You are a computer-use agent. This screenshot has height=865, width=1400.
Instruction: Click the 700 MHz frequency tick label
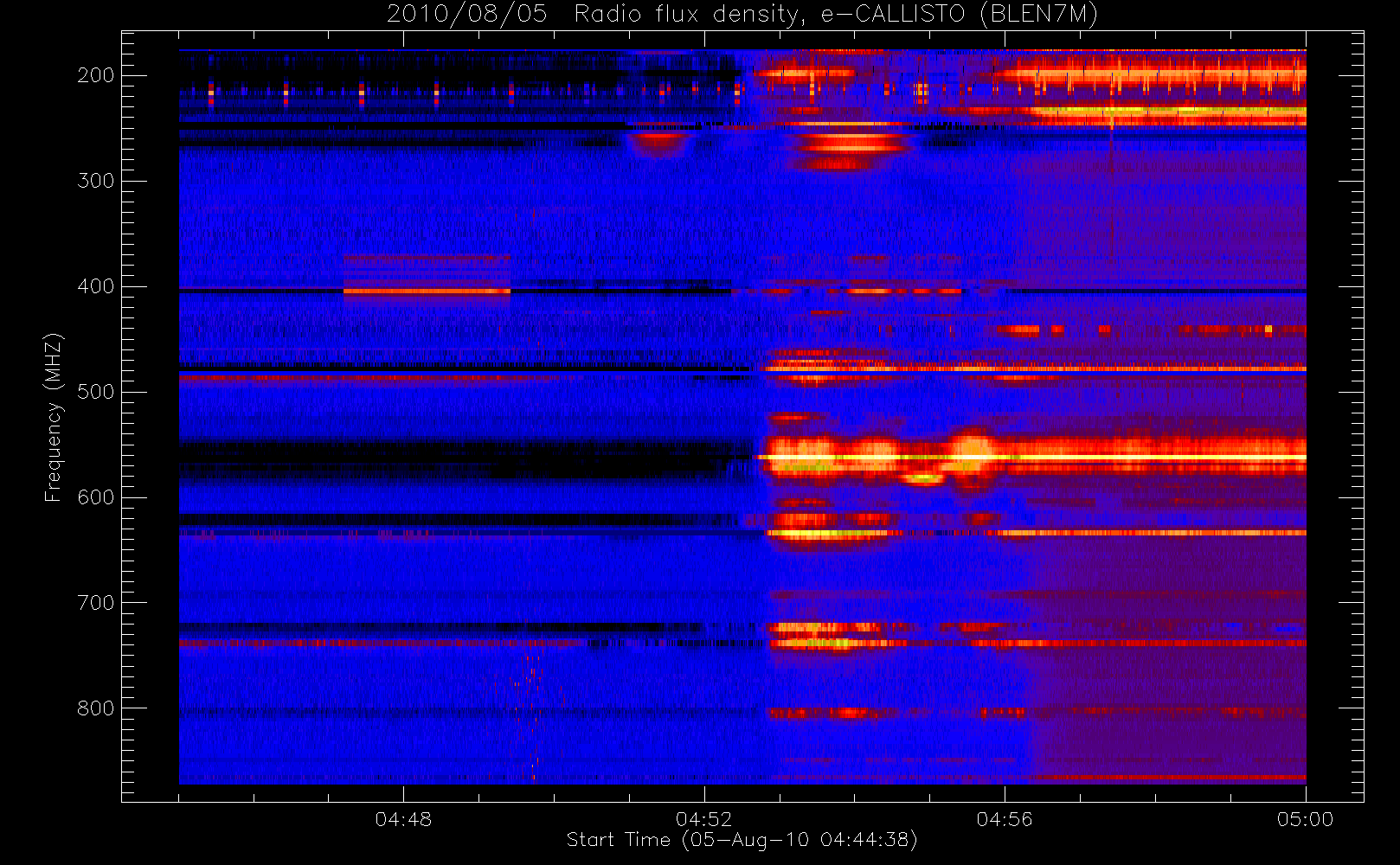coord(95,603)
